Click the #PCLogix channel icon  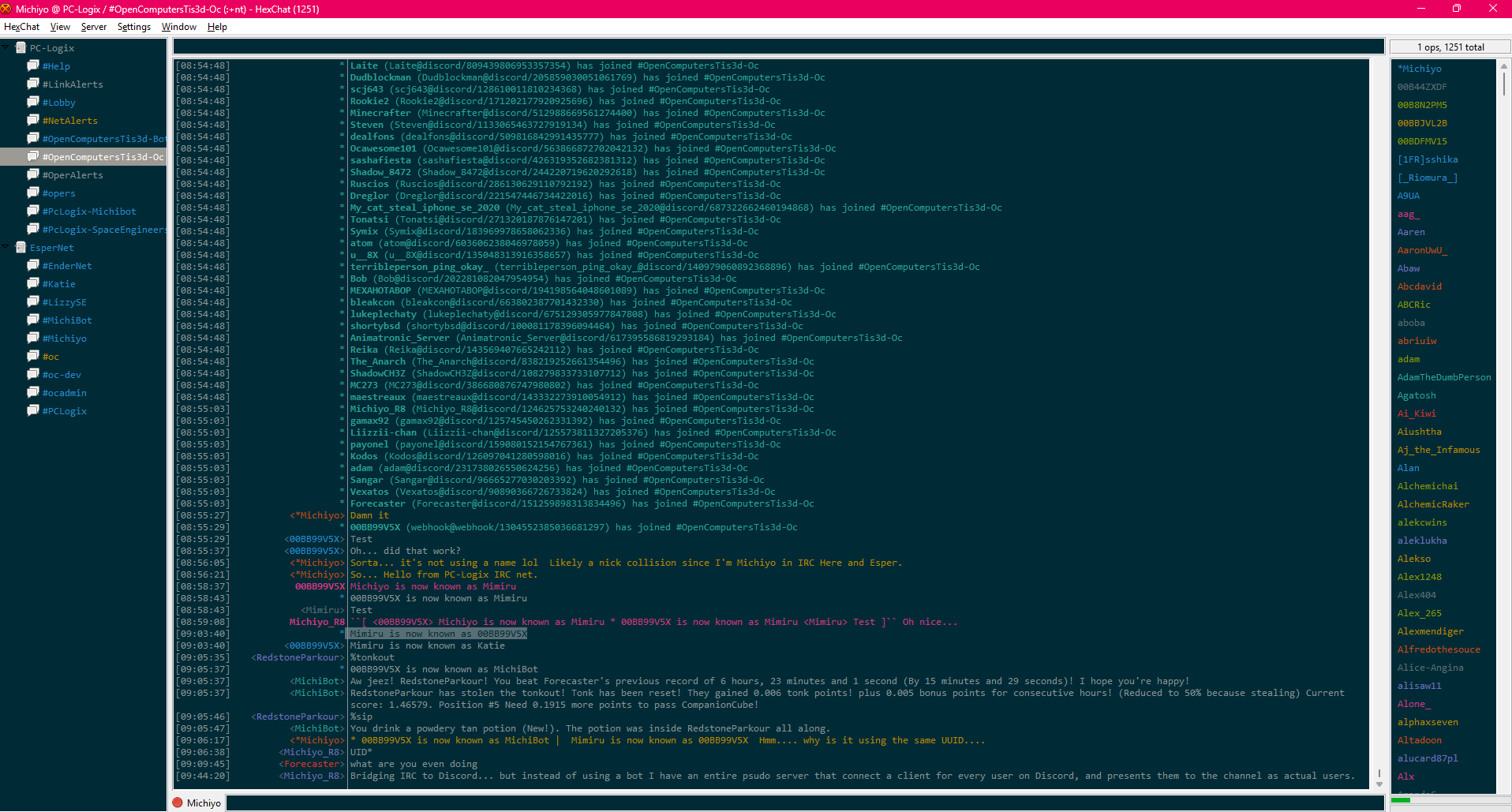point(33,410)
